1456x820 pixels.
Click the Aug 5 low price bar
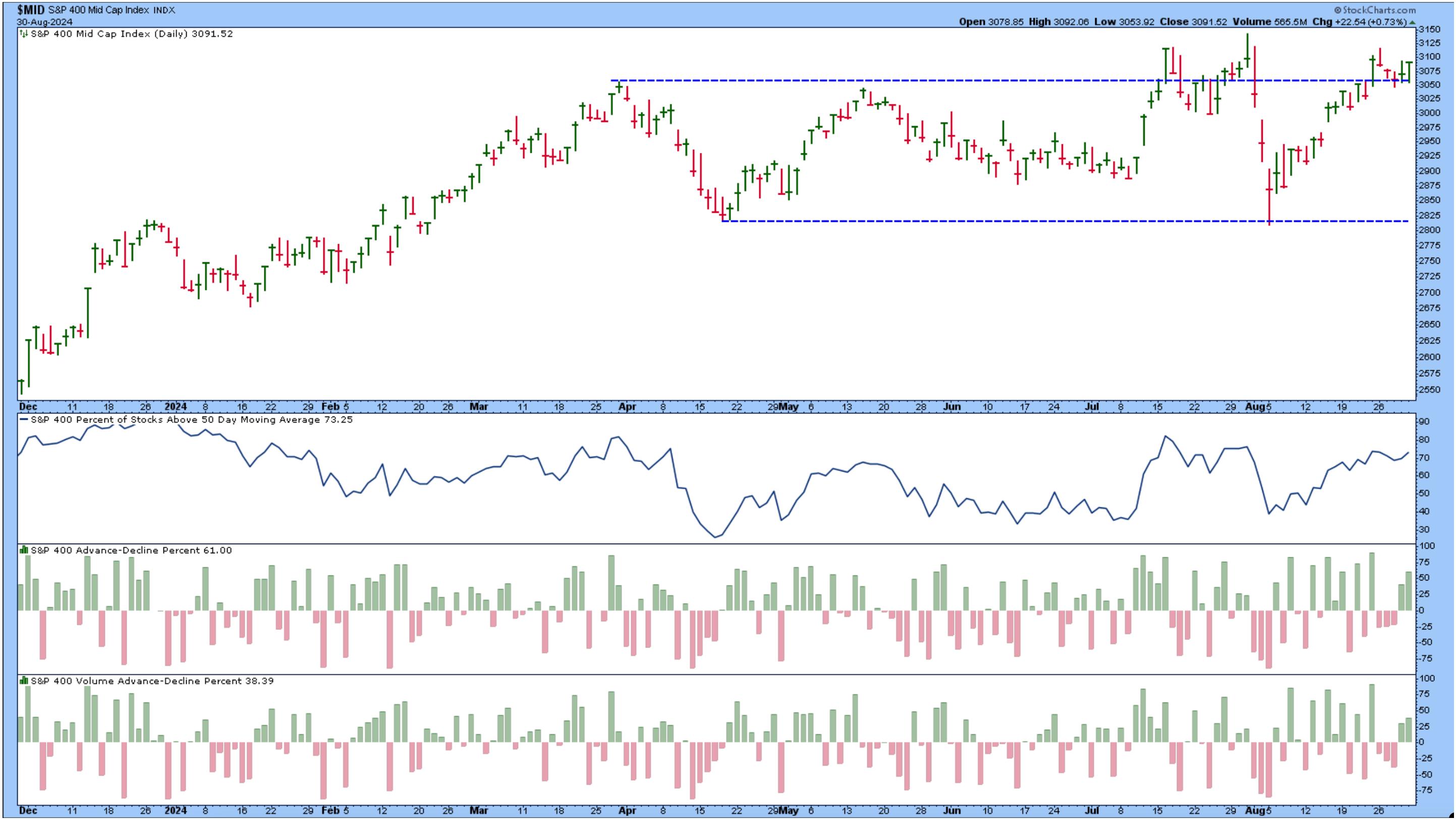click(x=1269, y=198)
